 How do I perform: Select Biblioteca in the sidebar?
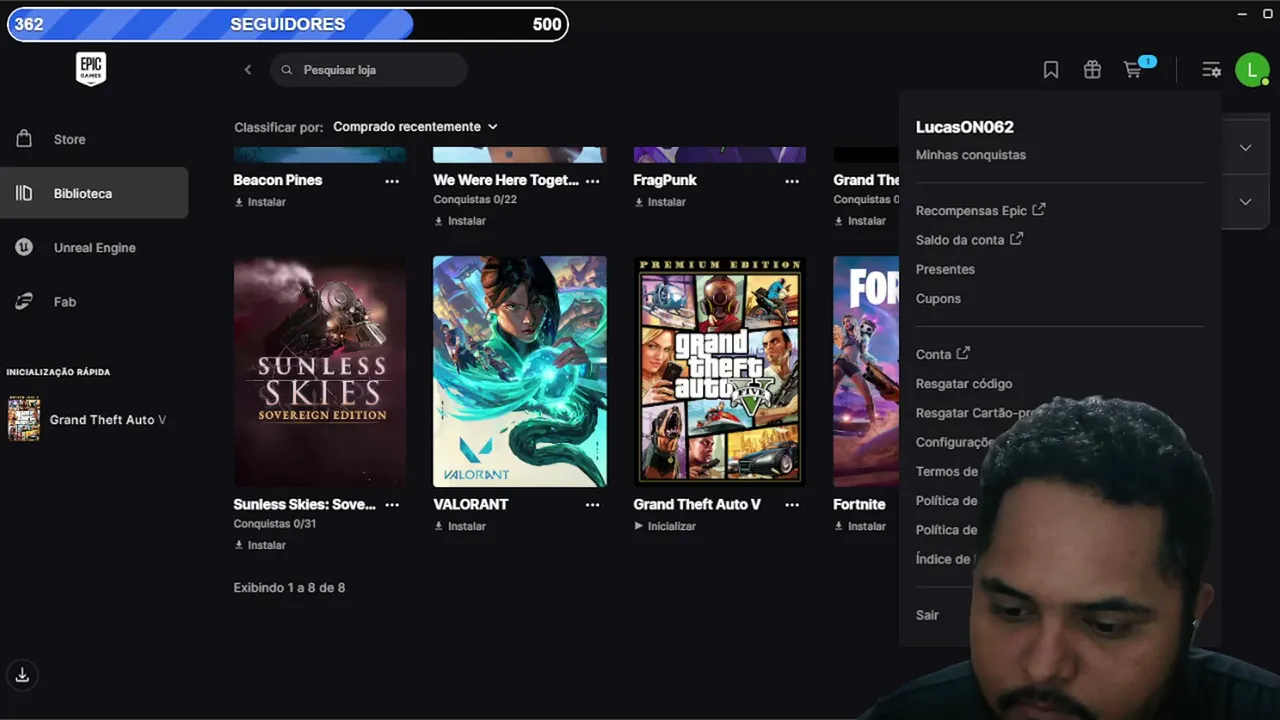(x=94, y=193)
